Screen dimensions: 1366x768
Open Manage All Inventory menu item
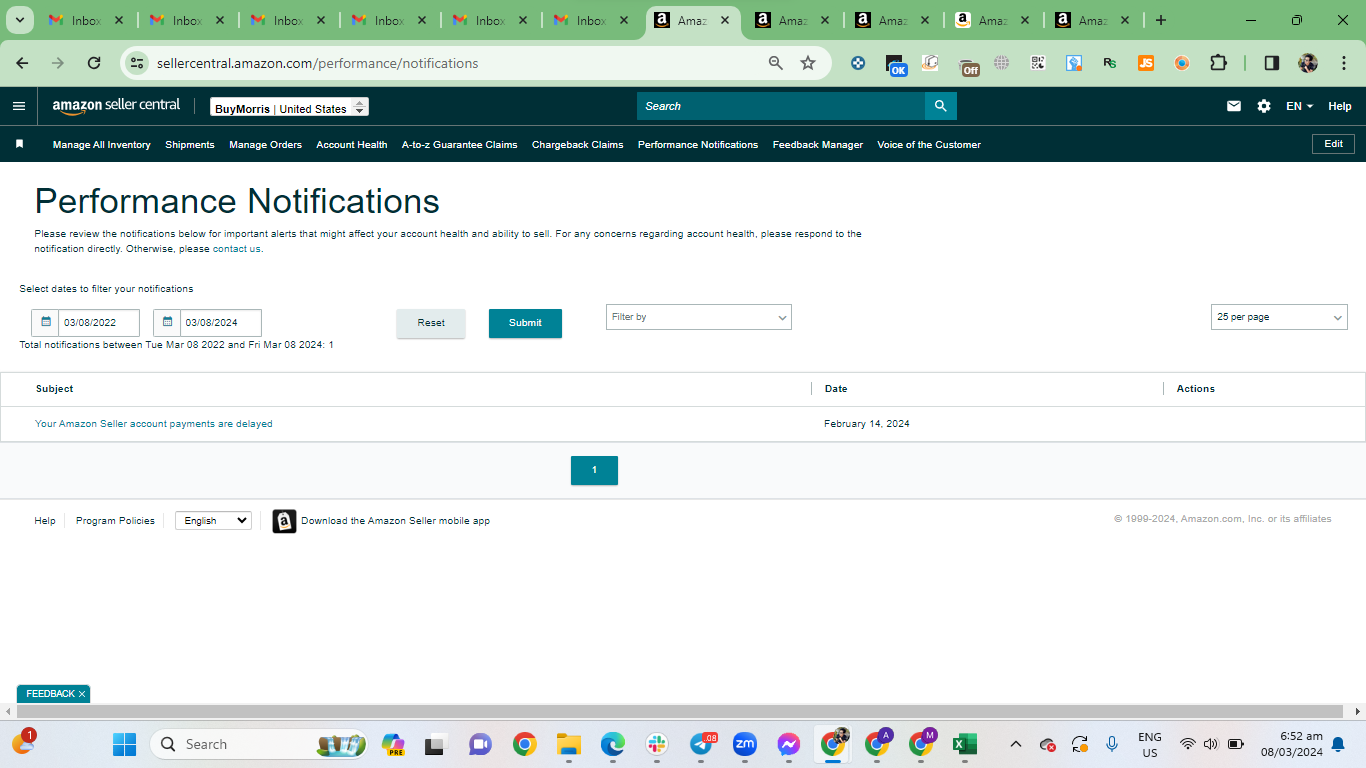tap(102, 145)
